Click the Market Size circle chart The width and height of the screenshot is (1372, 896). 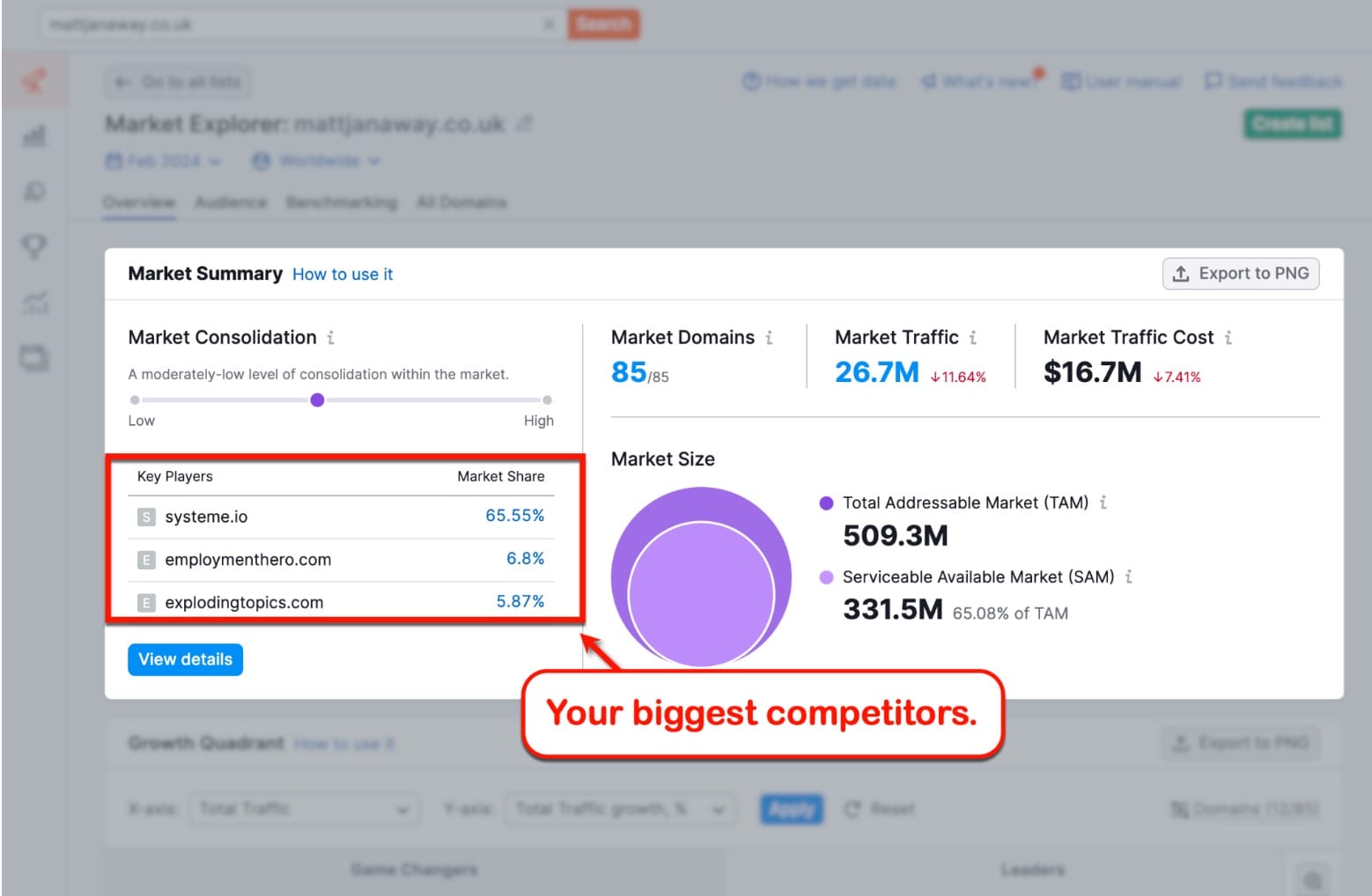[701, 577]
